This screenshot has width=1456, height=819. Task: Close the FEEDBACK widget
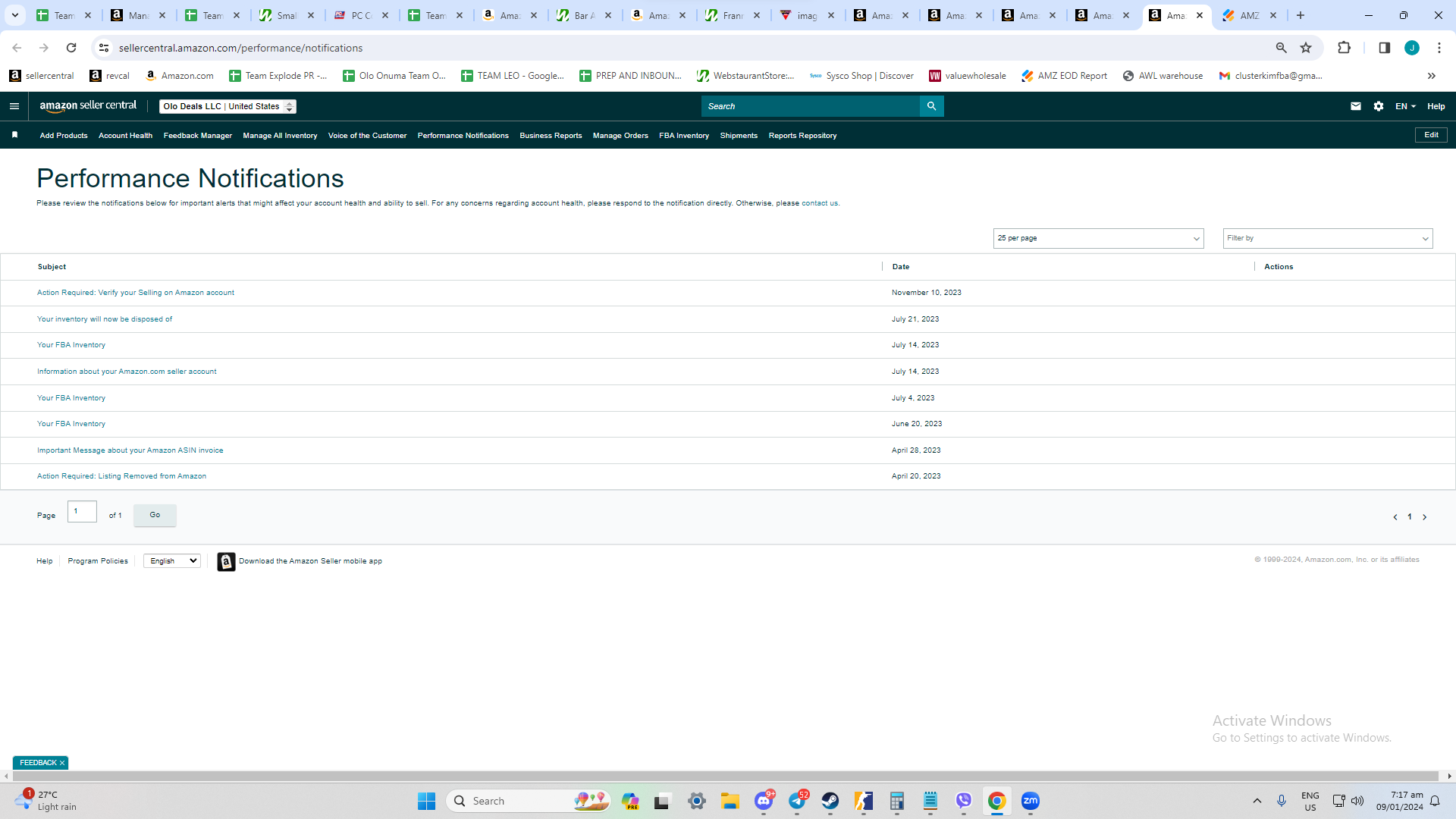pos(62,763)
